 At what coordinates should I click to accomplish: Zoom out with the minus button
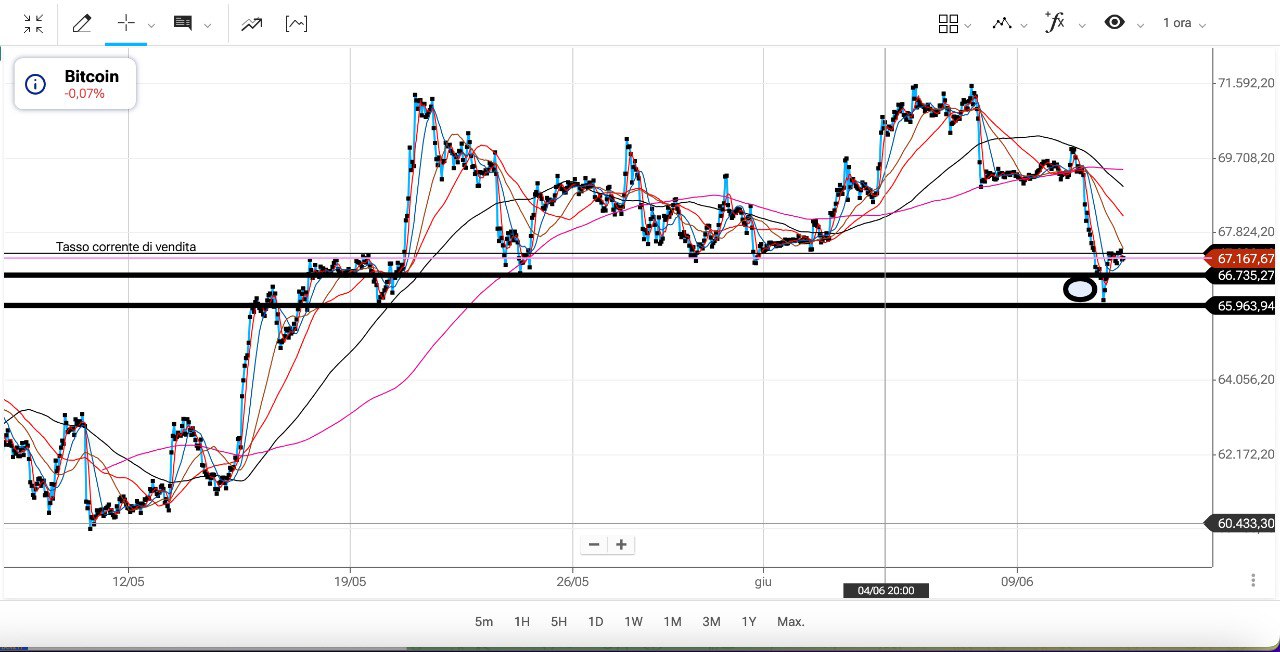tap(594, 545)
